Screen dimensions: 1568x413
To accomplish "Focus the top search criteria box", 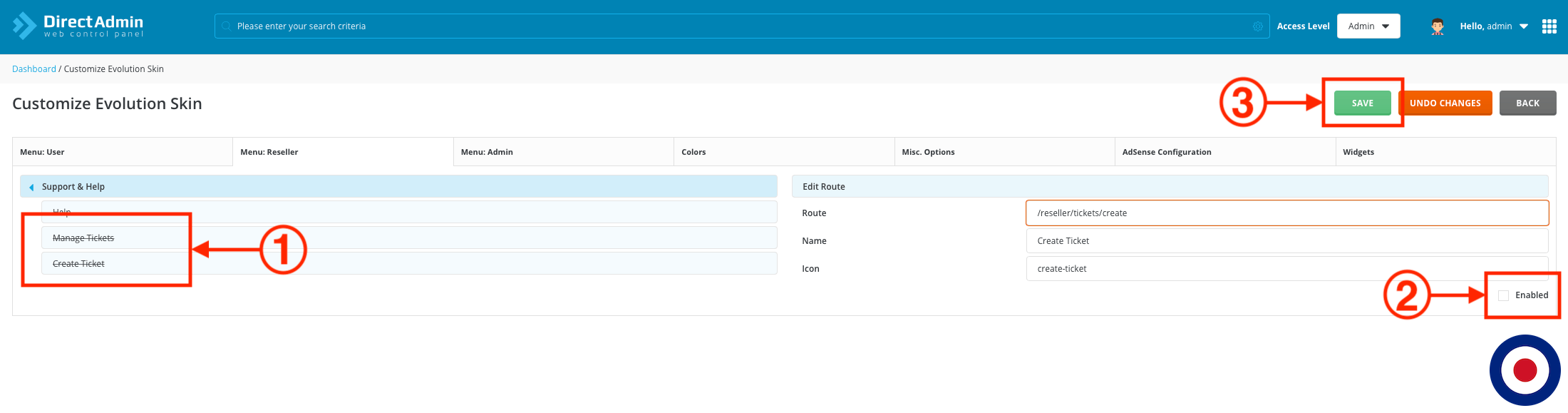I will (741, 26).
